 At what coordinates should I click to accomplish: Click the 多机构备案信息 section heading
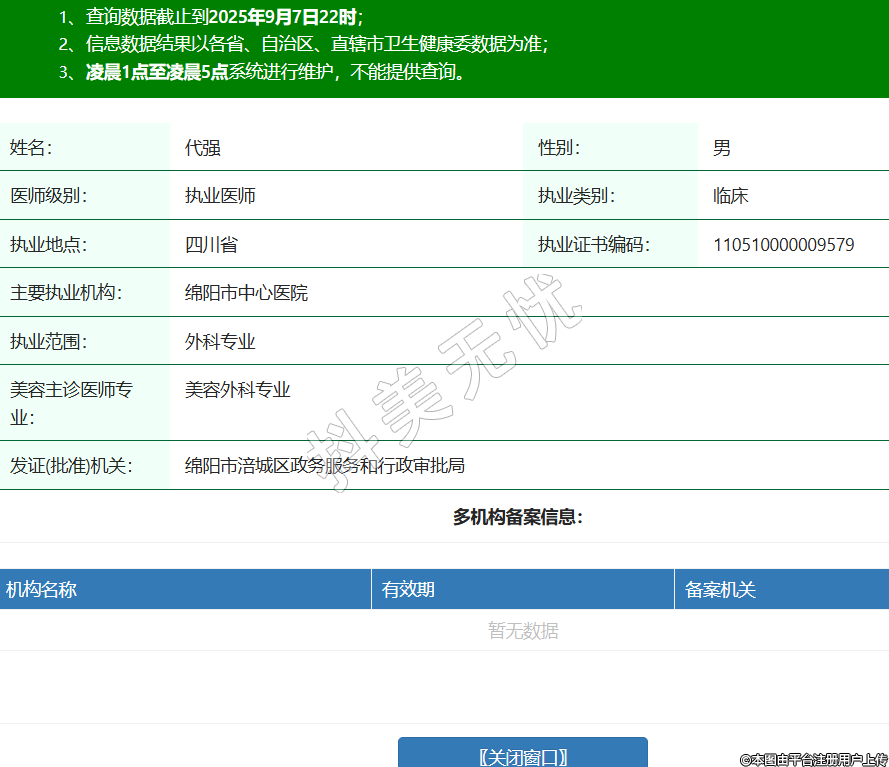coord(517,517)
